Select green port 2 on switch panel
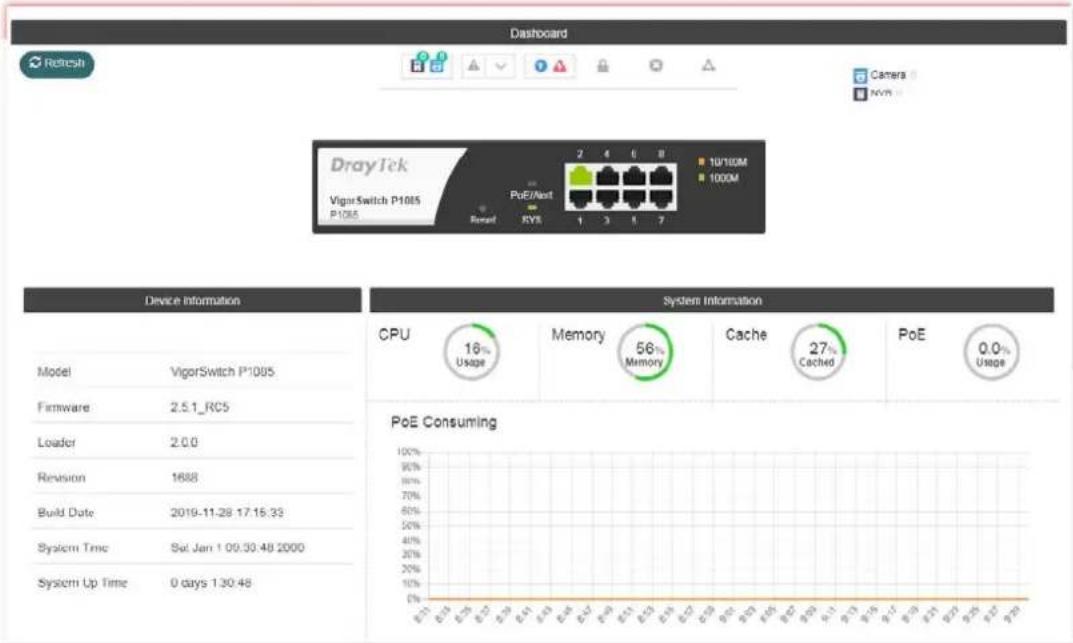This screenshot has height=643, width=1073. pos(580,176)
